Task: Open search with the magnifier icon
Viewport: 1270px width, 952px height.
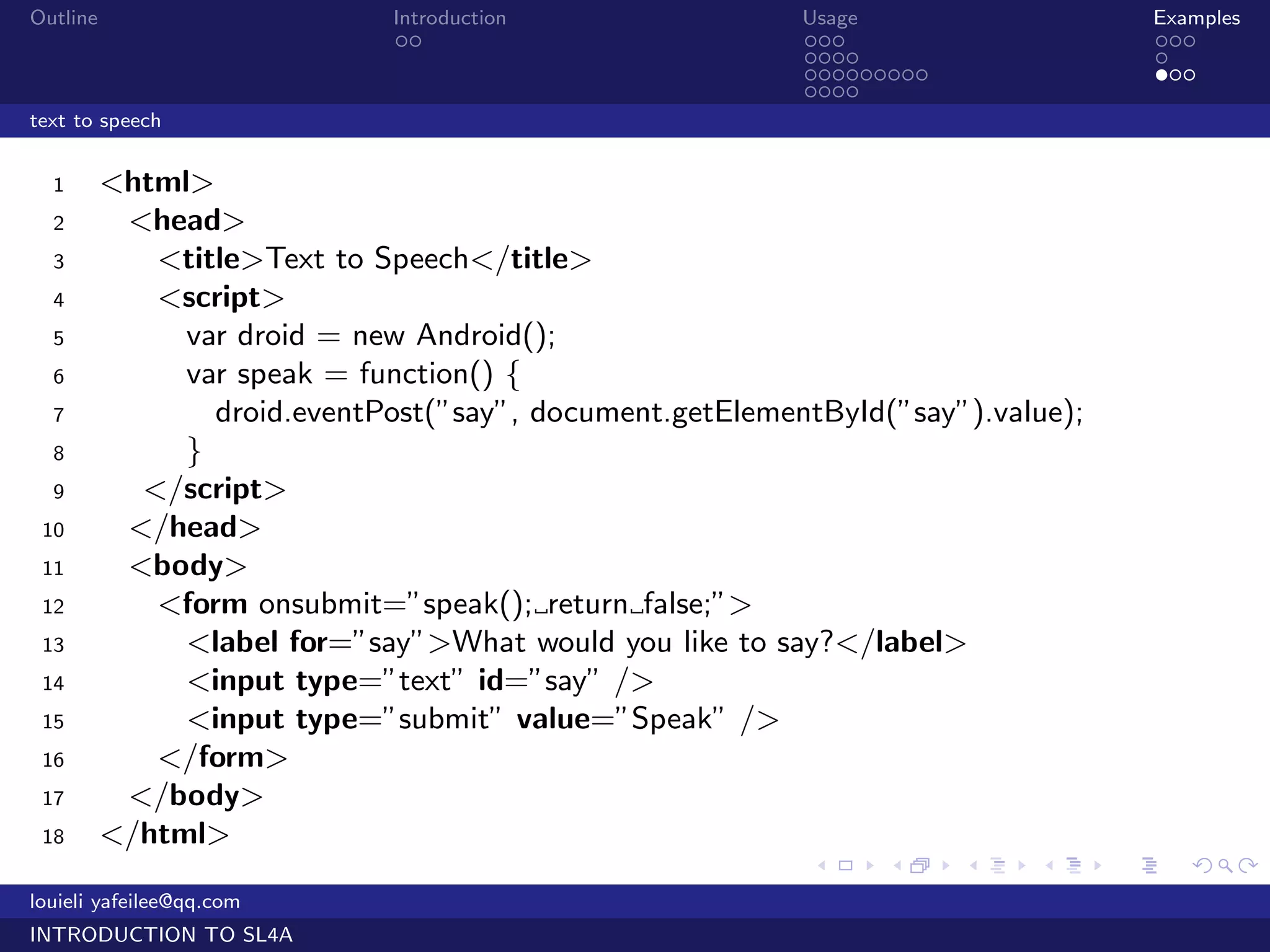Action: point(1225,866)
